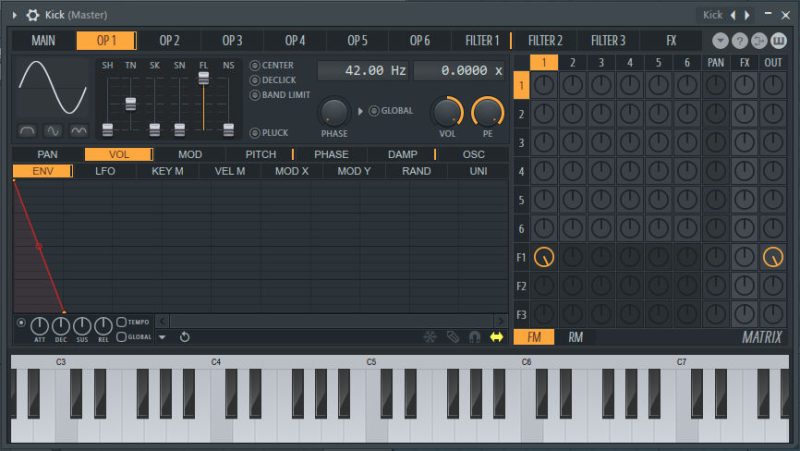The width and height of the screenshot is (800, 451).
Task: Click the envelope scrollbar right arrow
Action: [501, 321]
